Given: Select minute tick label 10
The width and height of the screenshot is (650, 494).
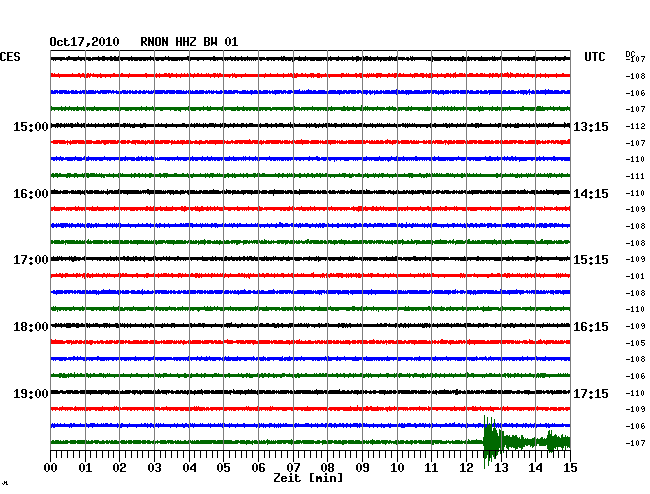Looking at the screenshot, I should tap(397, 468).
